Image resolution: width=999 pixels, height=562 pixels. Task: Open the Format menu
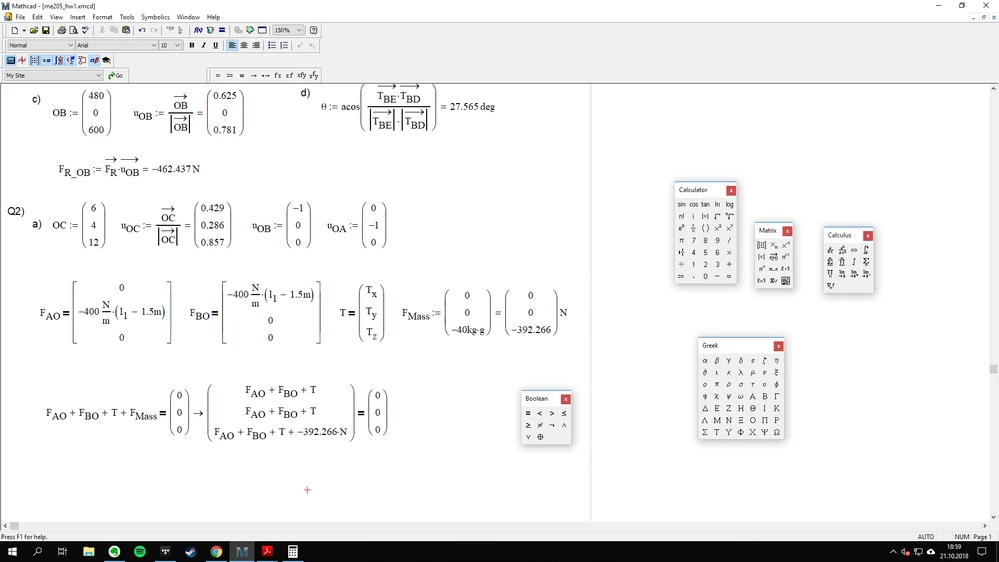click(102, 17)
